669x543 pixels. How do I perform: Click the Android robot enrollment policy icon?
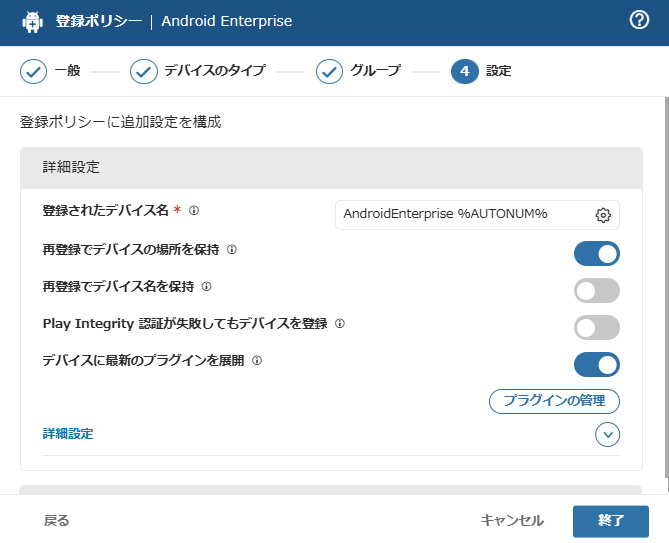point(32,22)
